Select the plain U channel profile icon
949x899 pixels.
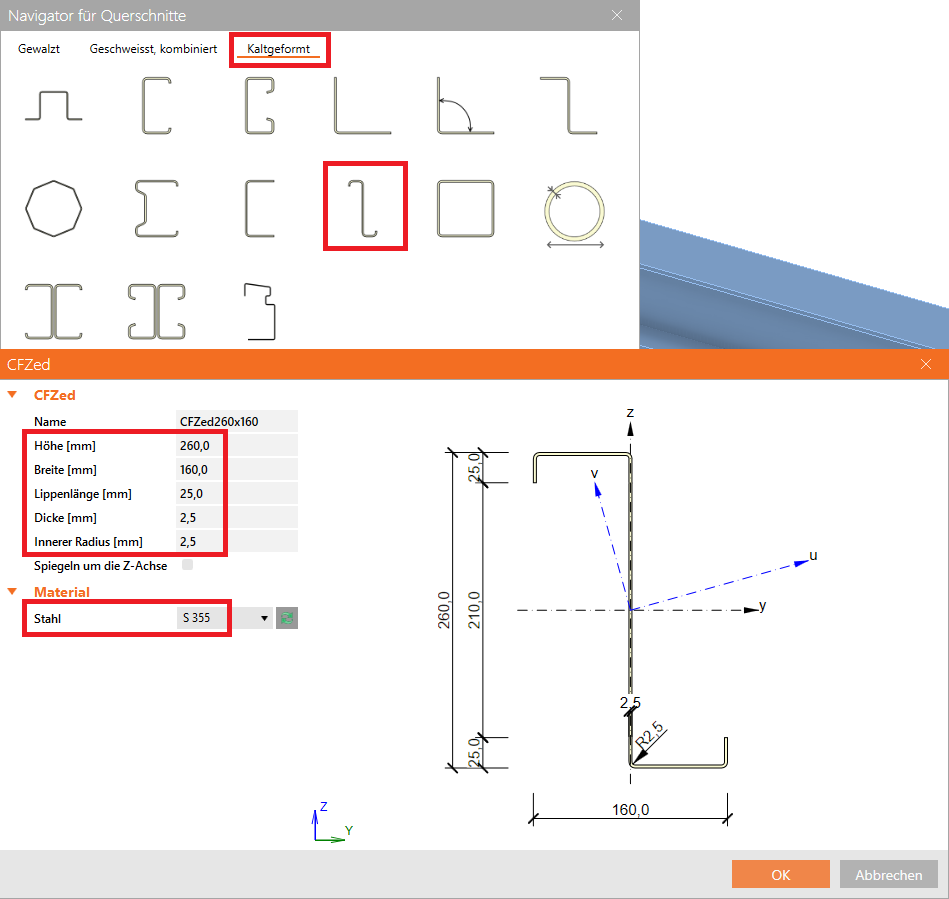[260, 208]
